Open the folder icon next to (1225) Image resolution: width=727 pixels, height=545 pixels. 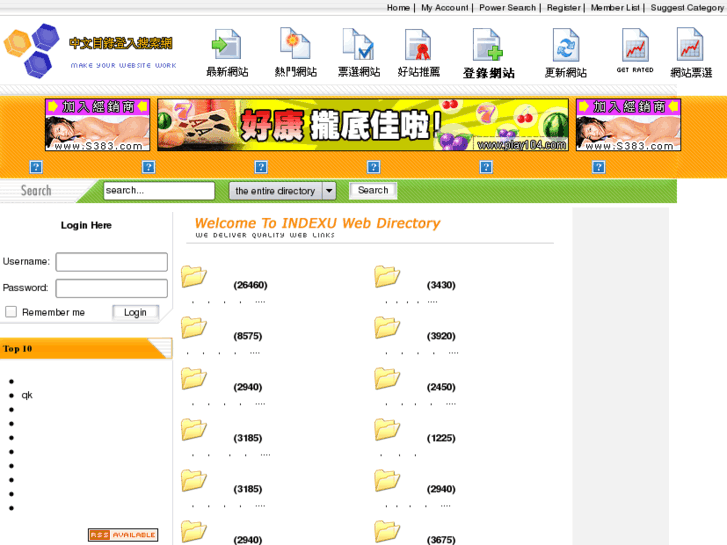pyautogui.click(x=387, y=430)
